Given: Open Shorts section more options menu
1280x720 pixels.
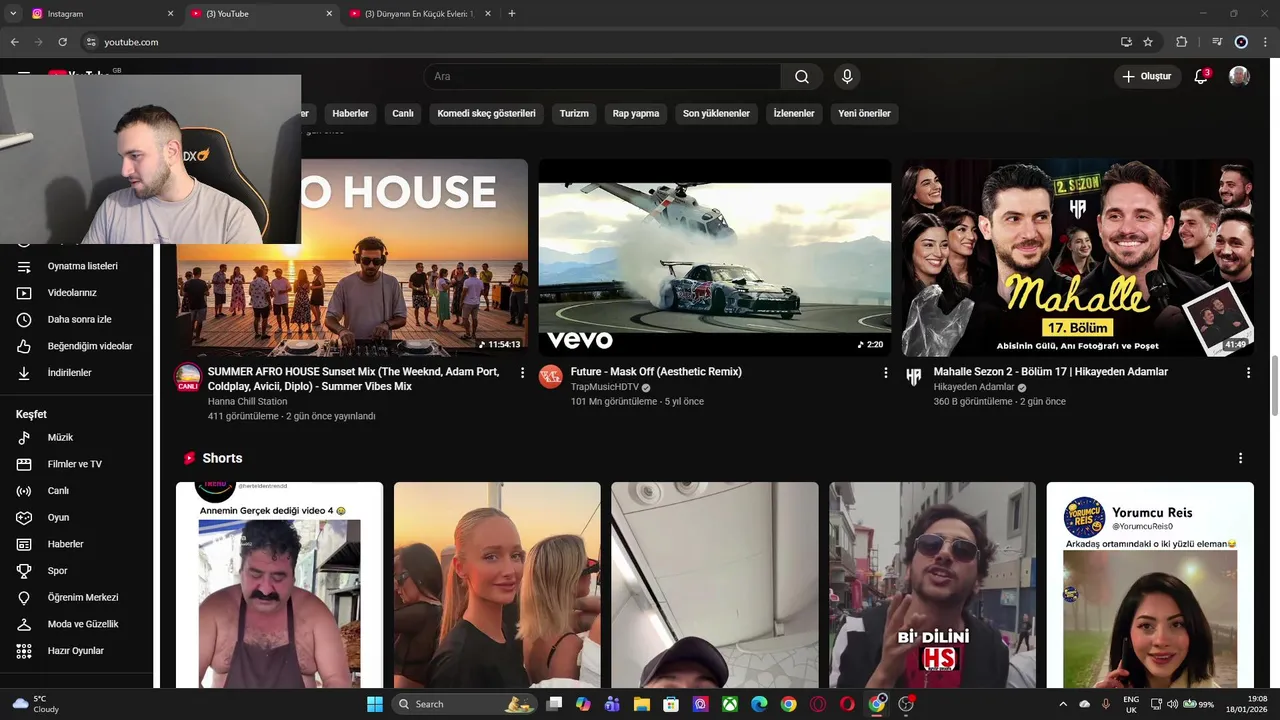Looking at the screenshot, I should click(x=1240, y=458).
